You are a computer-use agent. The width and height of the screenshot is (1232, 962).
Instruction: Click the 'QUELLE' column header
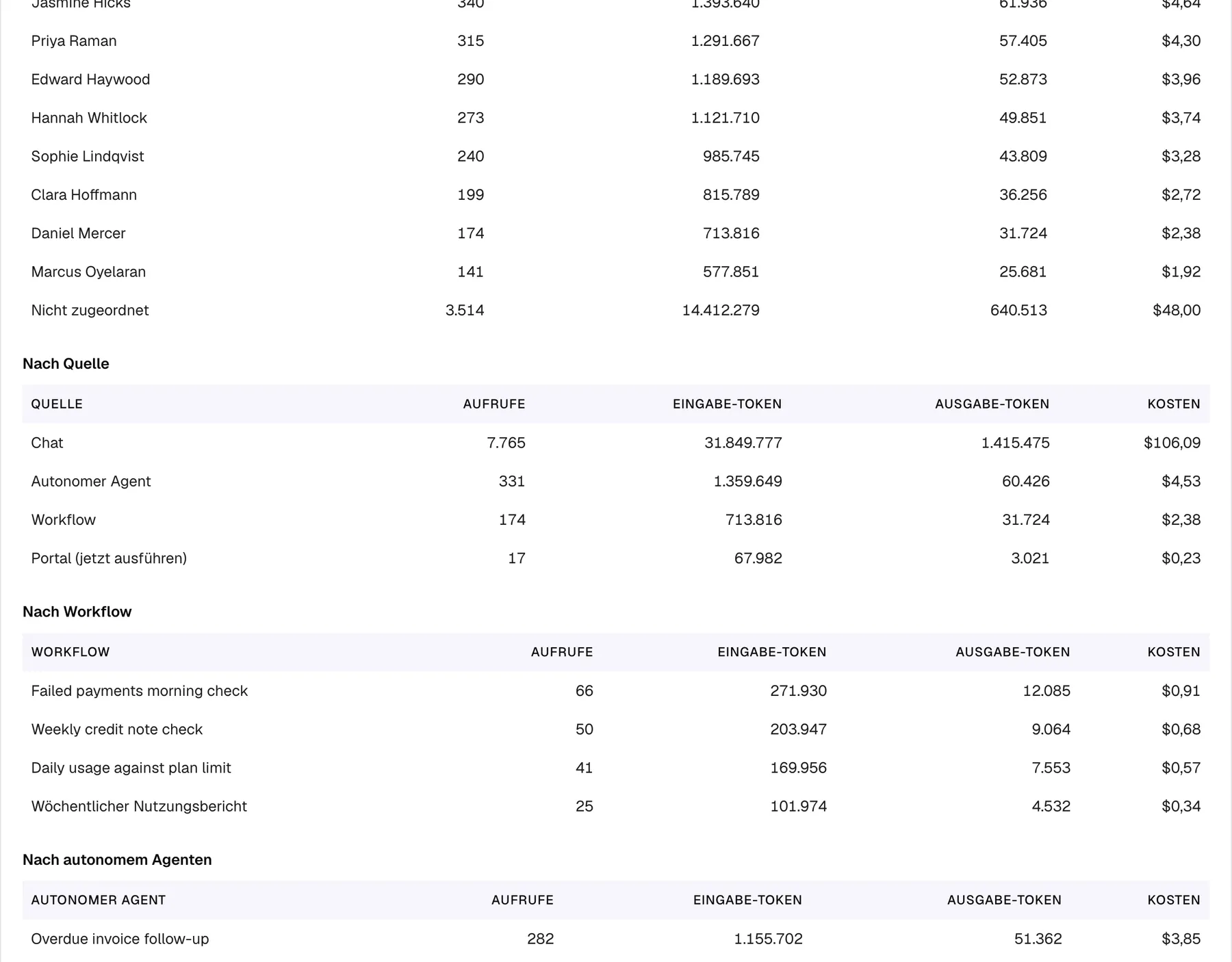pos(57,404)
